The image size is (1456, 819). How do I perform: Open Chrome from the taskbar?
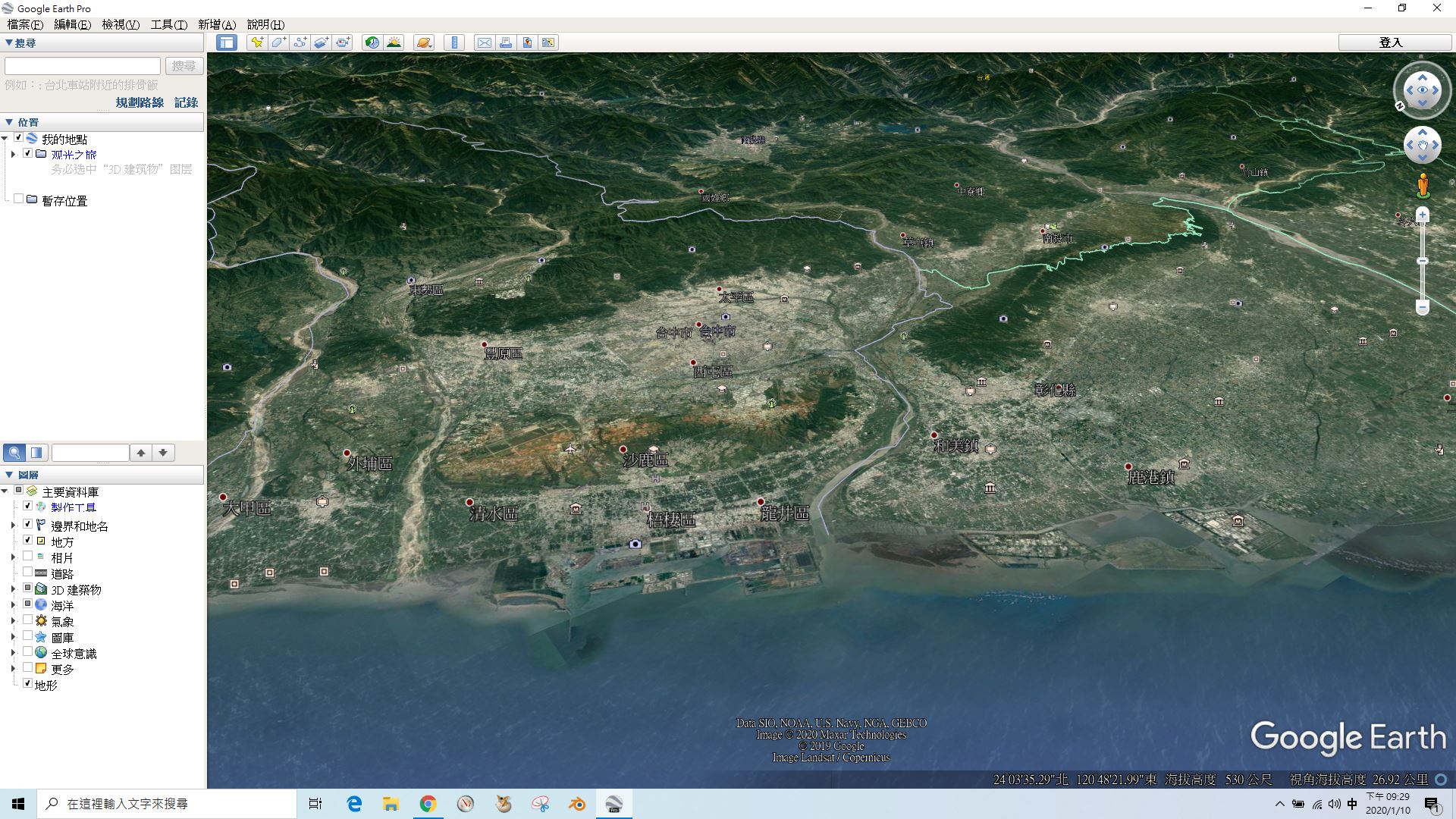pos(428,804)
